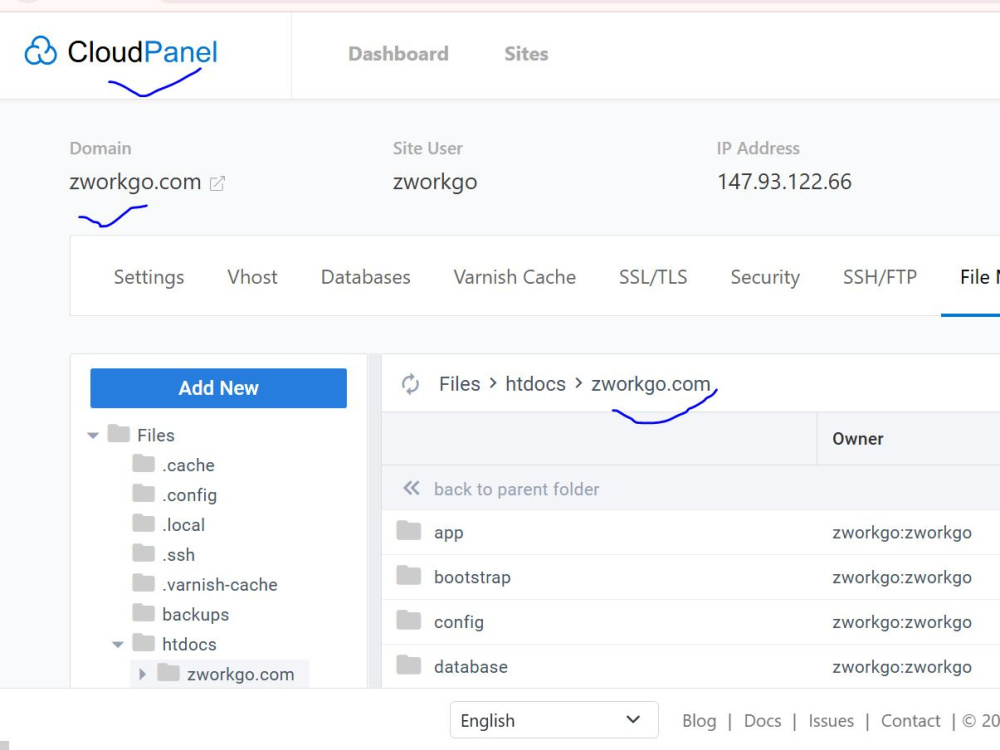Click htdocs in the breadcrumb path
This screenshot has width=1000, height=750.
pyautogui.click(x=536, y=384)
